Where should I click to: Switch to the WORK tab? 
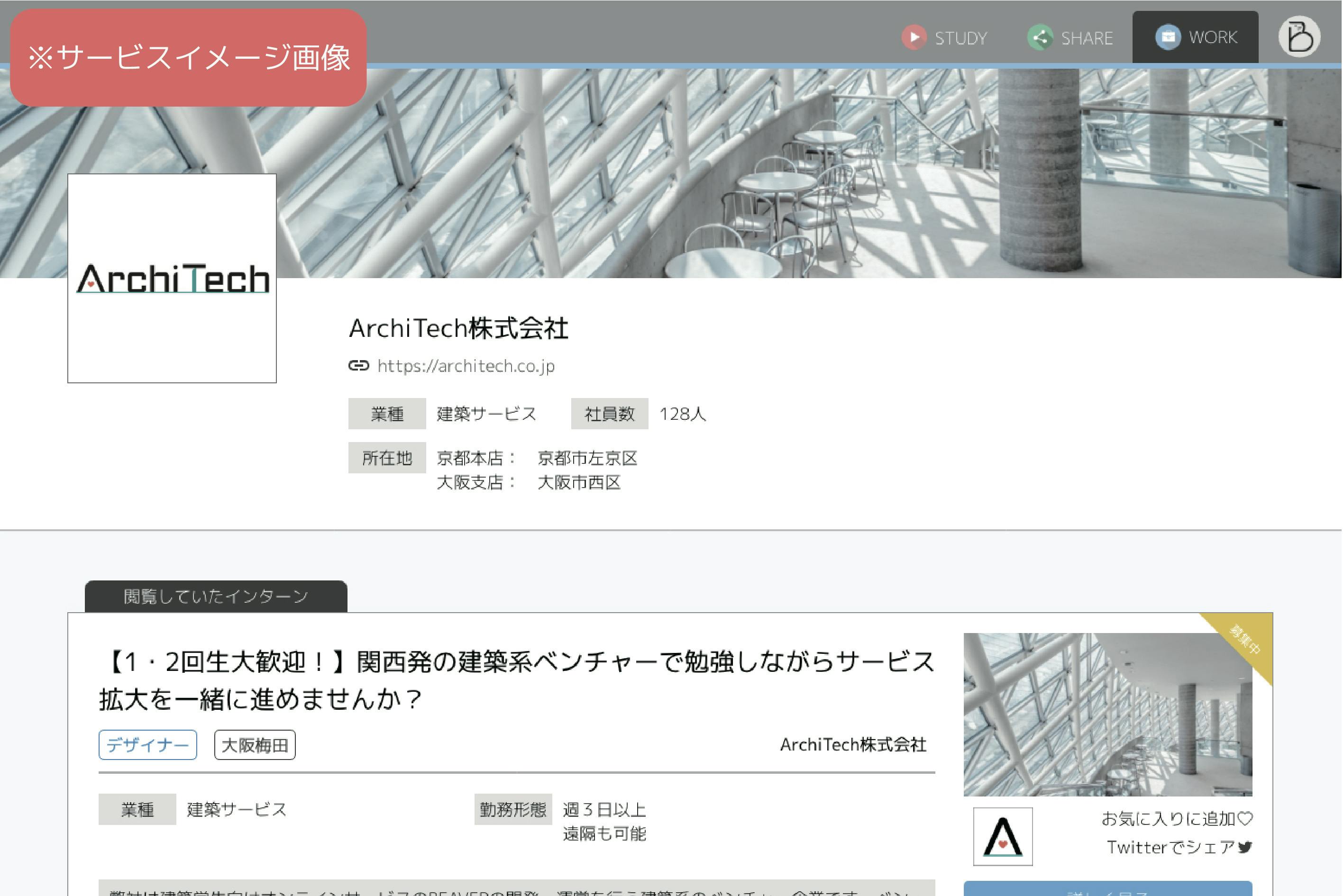1214,38
